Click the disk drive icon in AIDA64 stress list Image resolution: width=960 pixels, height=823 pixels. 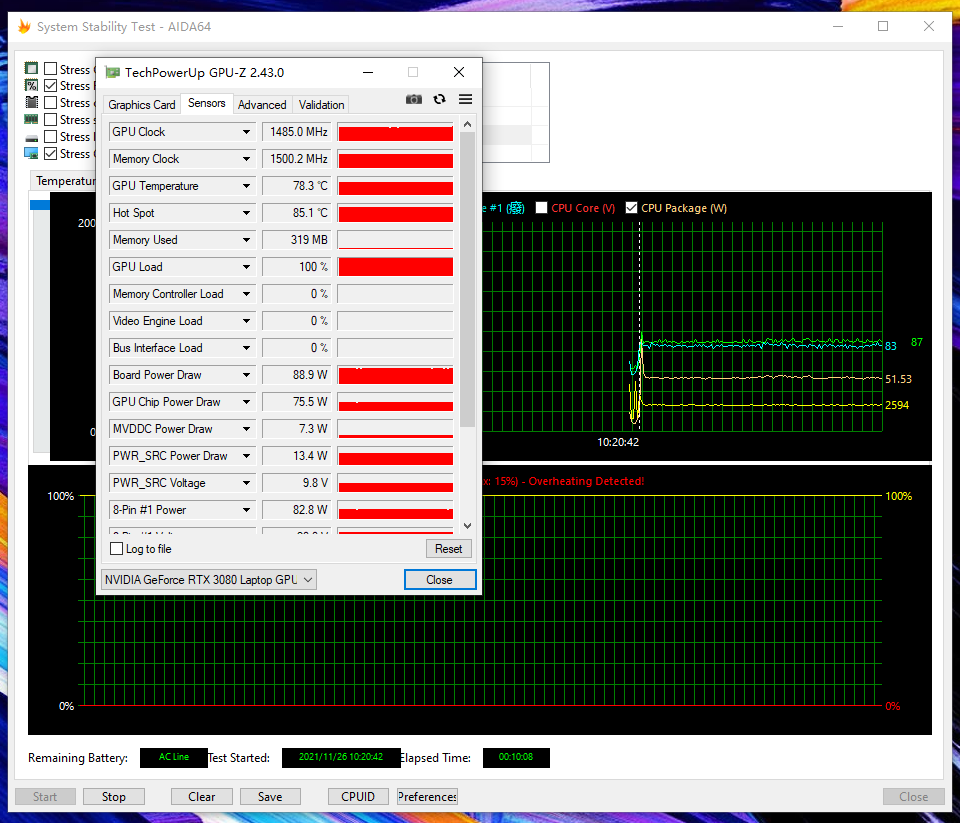tap(31, 137)
